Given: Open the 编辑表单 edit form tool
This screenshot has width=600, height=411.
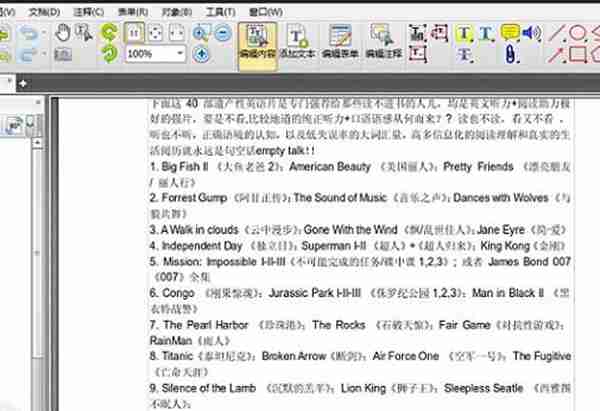Looking at the screenshot, I should tap(340, 41).
